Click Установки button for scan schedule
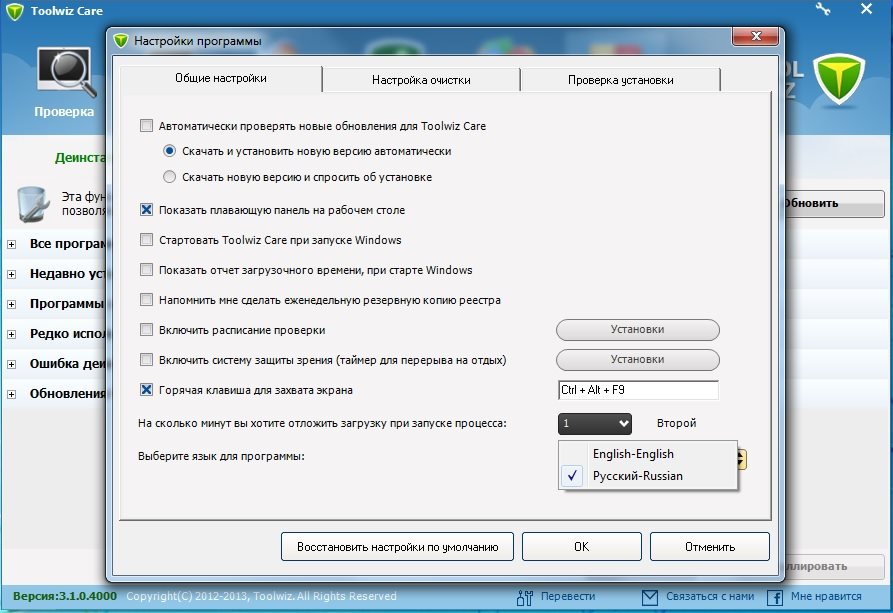Image resolution: width=893 pixels, height=613 pixels. 638,330
